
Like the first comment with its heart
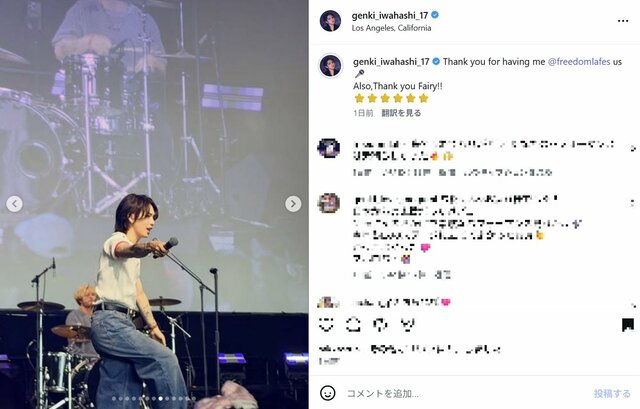(x=633, y=148)
